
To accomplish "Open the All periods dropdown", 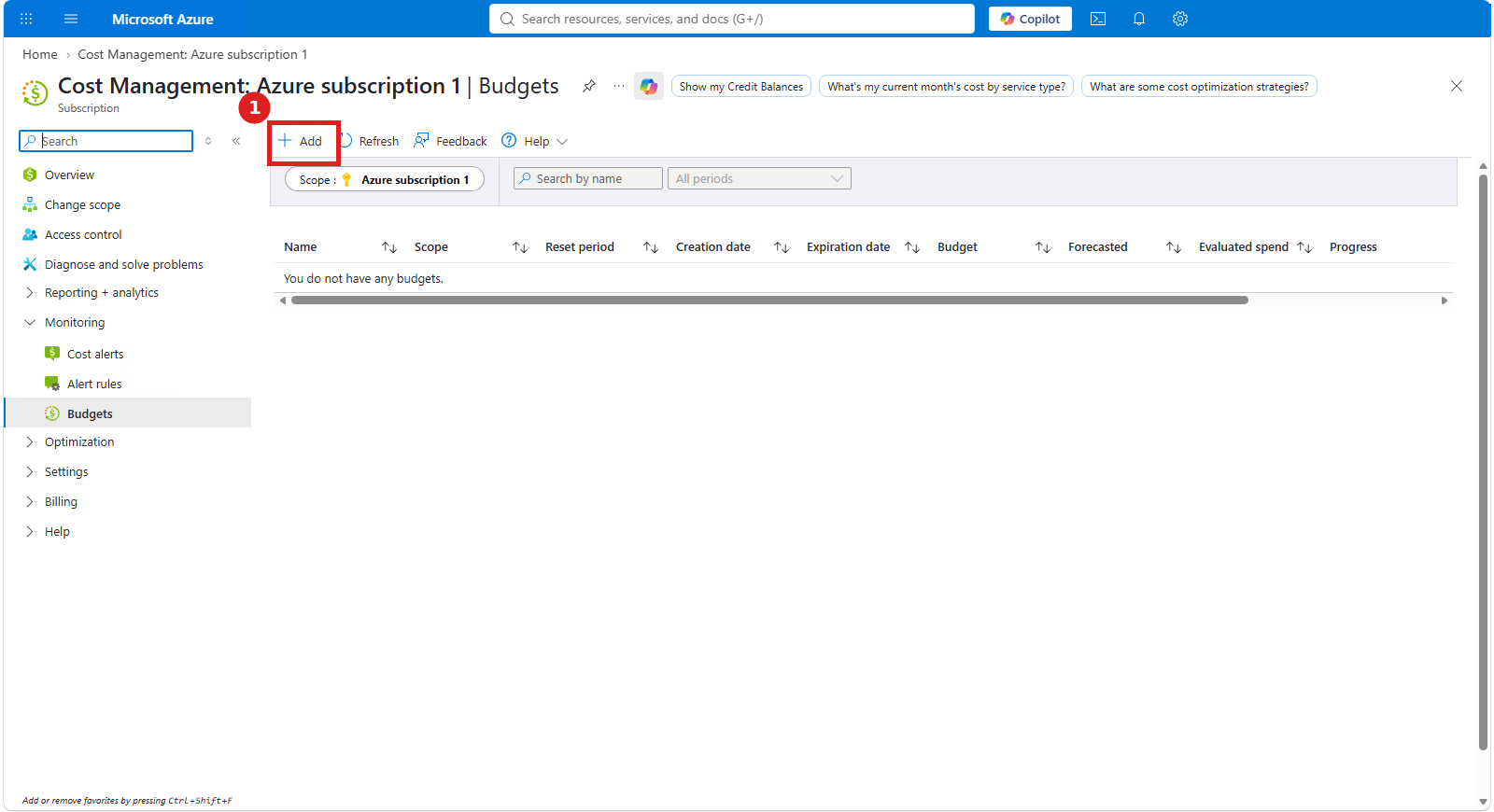I will 759,178.
